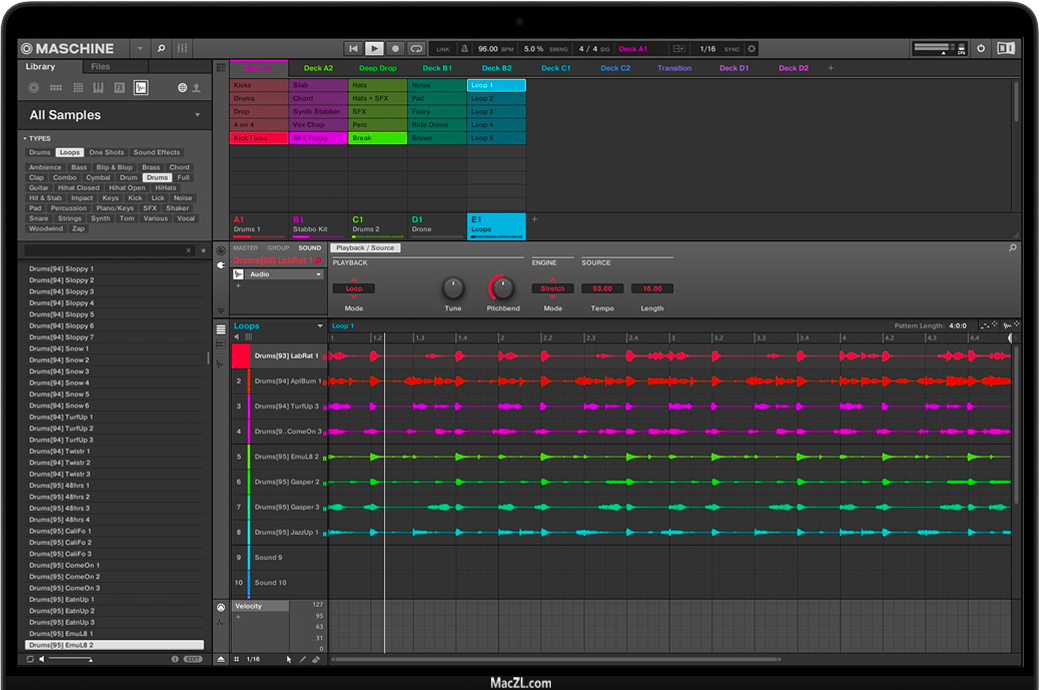
Task: Select the eraser tool below the pattern editor
Action: click(x=316, y=659)
